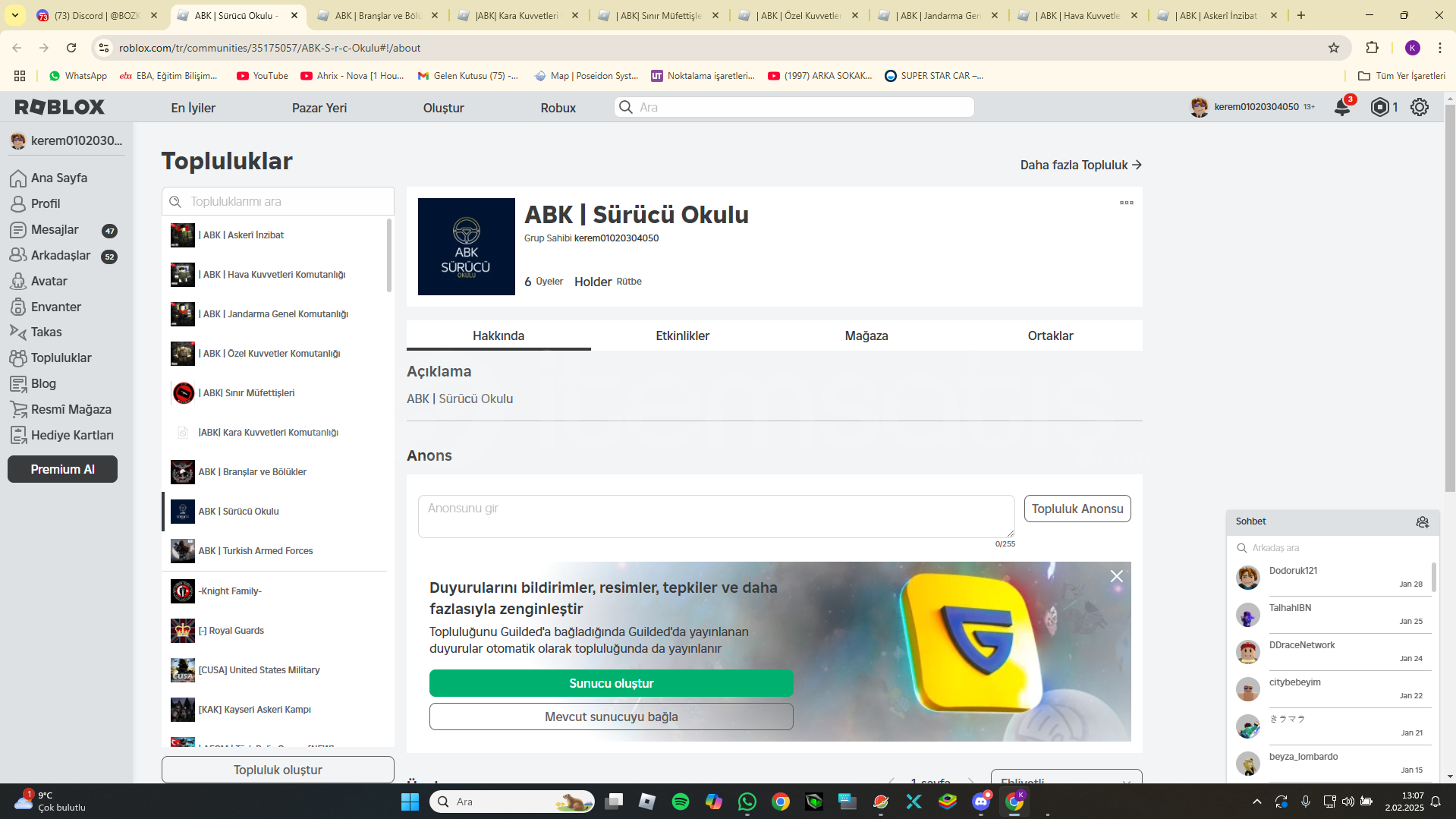
Task: Open the Chrome extensions icon
Action: 1372,48
